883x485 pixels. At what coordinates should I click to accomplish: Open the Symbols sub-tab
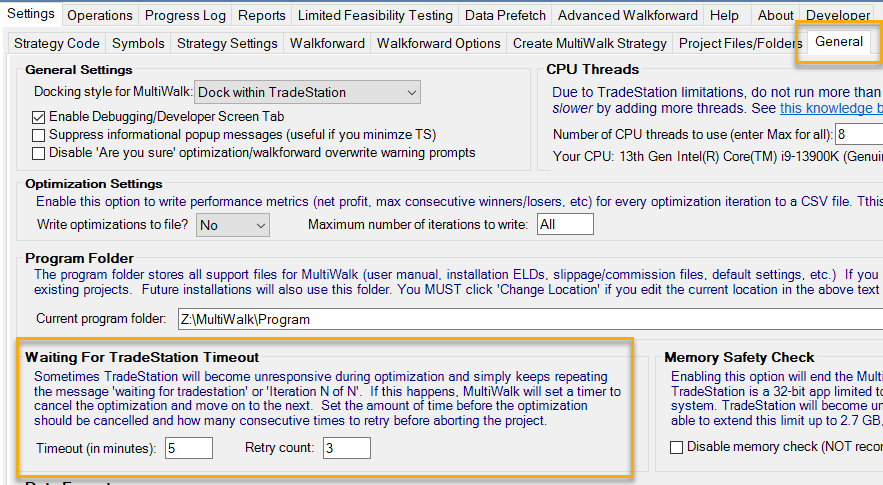click(x=138, y=43)
